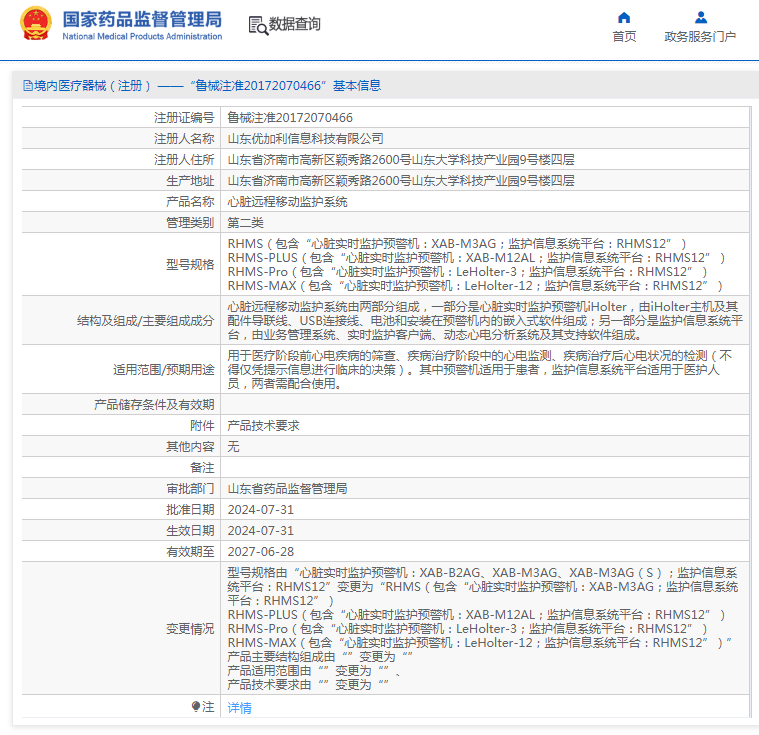
Task: Click the 有效期至 value 2027-06-28
Action: [260, 551]
